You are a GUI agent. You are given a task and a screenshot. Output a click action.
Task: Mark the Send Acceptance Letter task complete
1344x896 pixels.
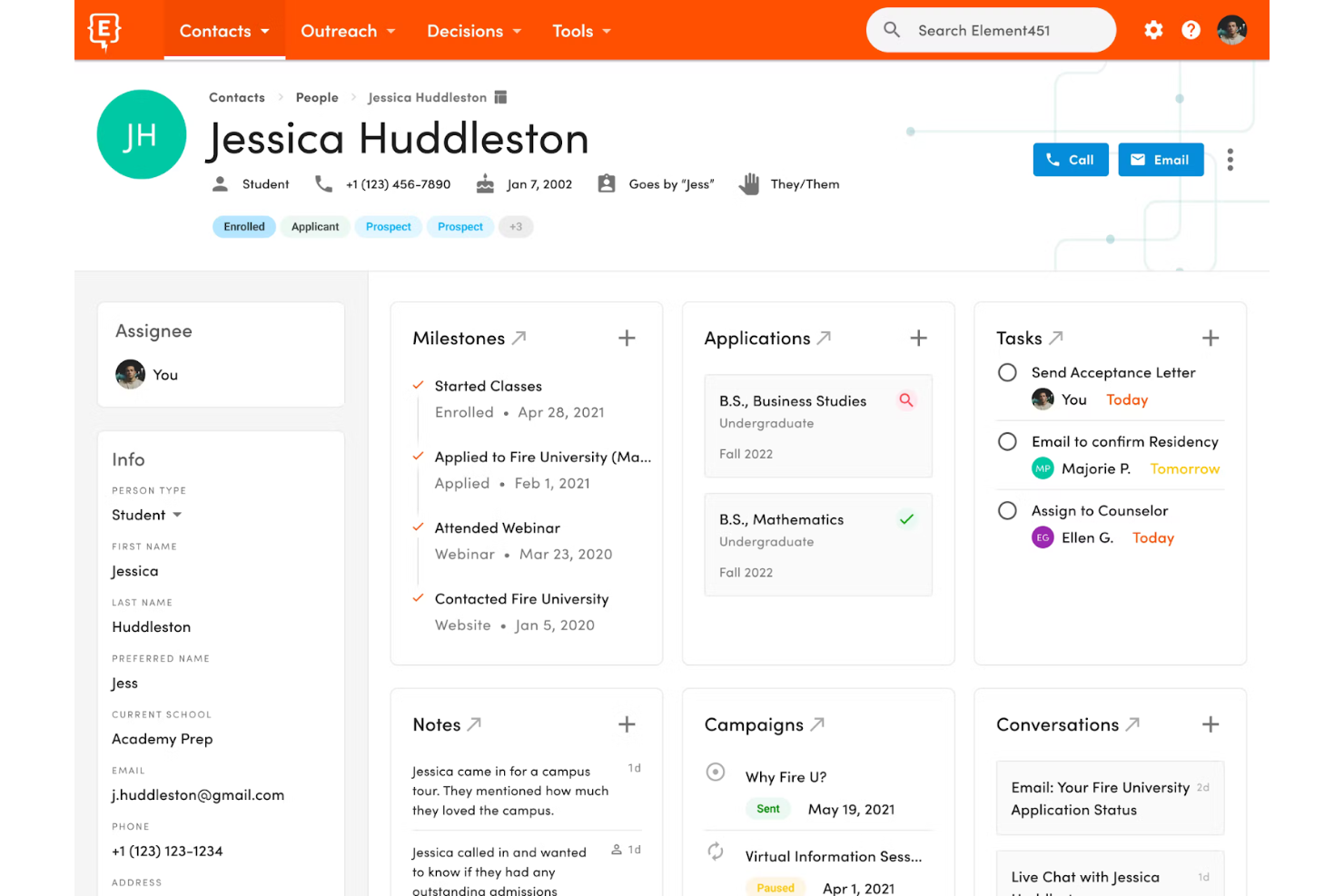pyautogui.click(x=1007, y=372)
